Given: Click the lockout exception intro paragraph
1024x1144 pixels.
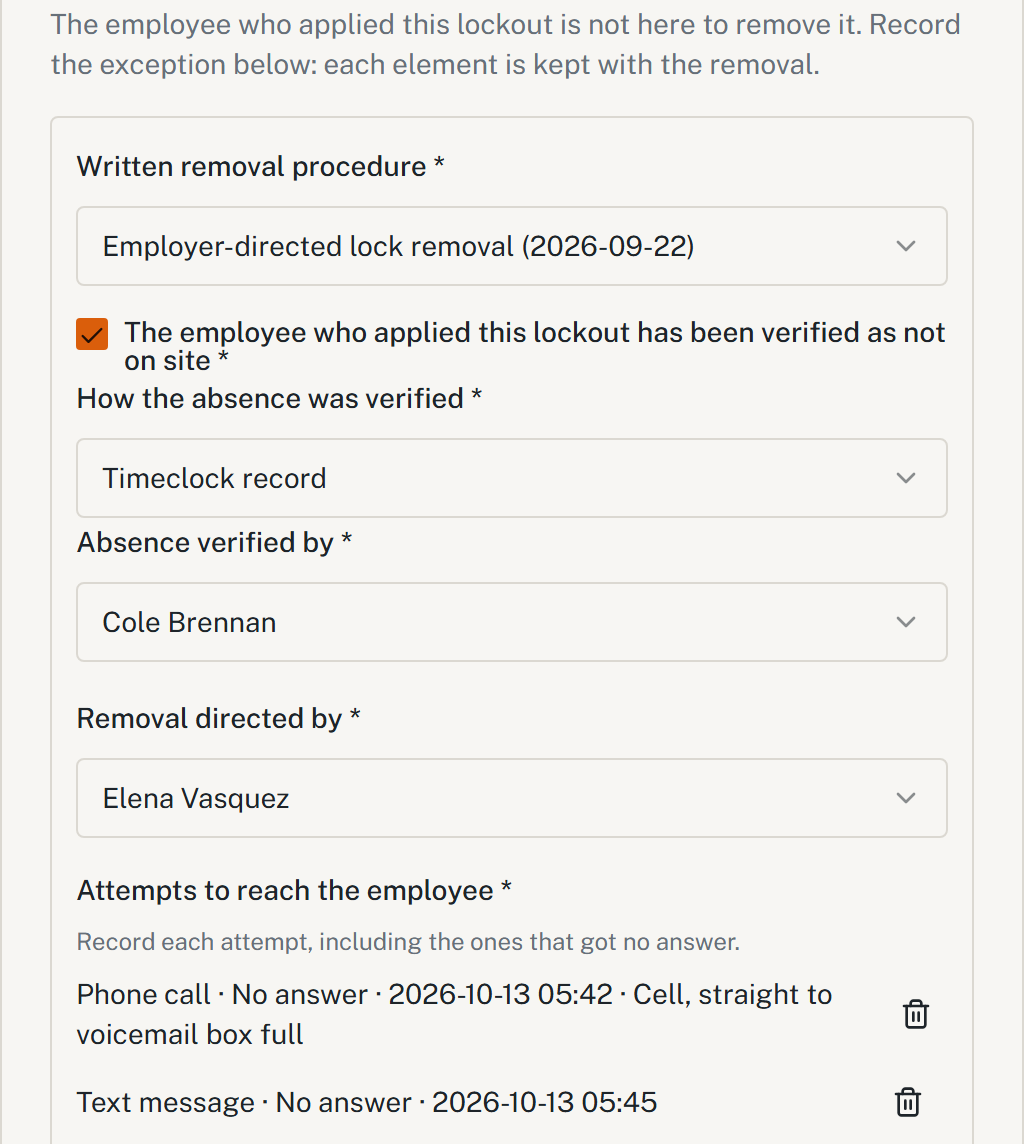Looking at the screenshot, I should point(505,45).
